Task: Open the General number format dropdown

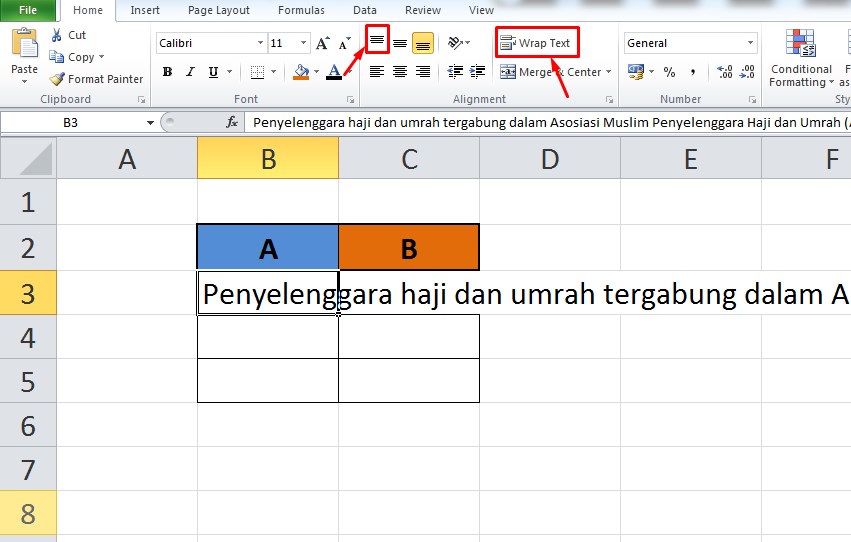Action: point(751,43)
